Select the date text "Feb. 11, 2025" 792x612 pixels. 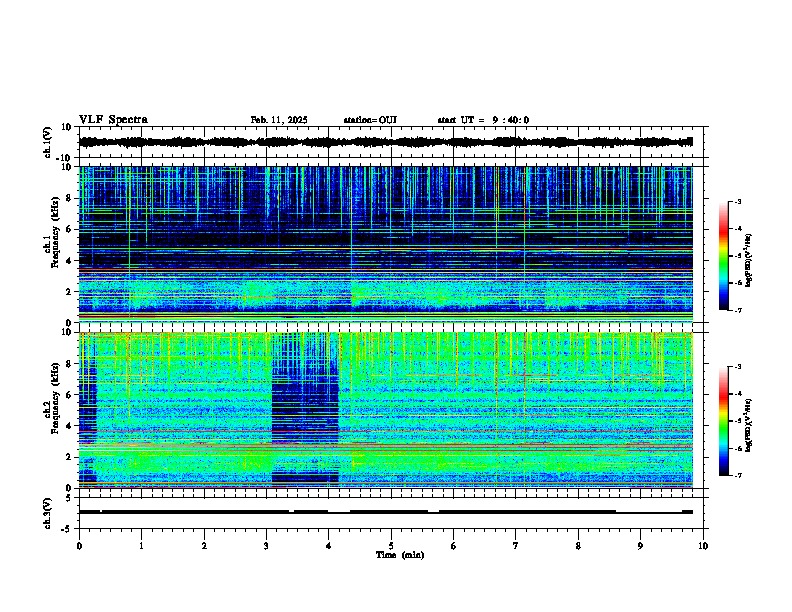[279, 120]
